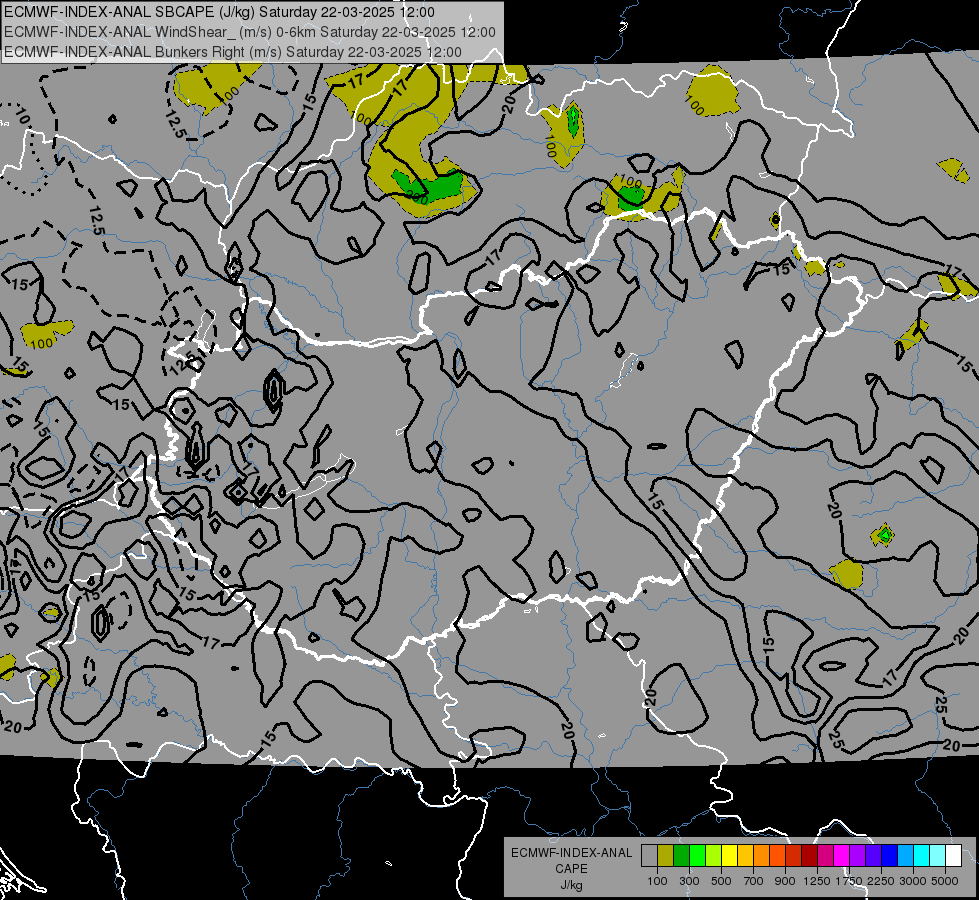
Task: Click the legend value 100
Action: tap(657, 881)
